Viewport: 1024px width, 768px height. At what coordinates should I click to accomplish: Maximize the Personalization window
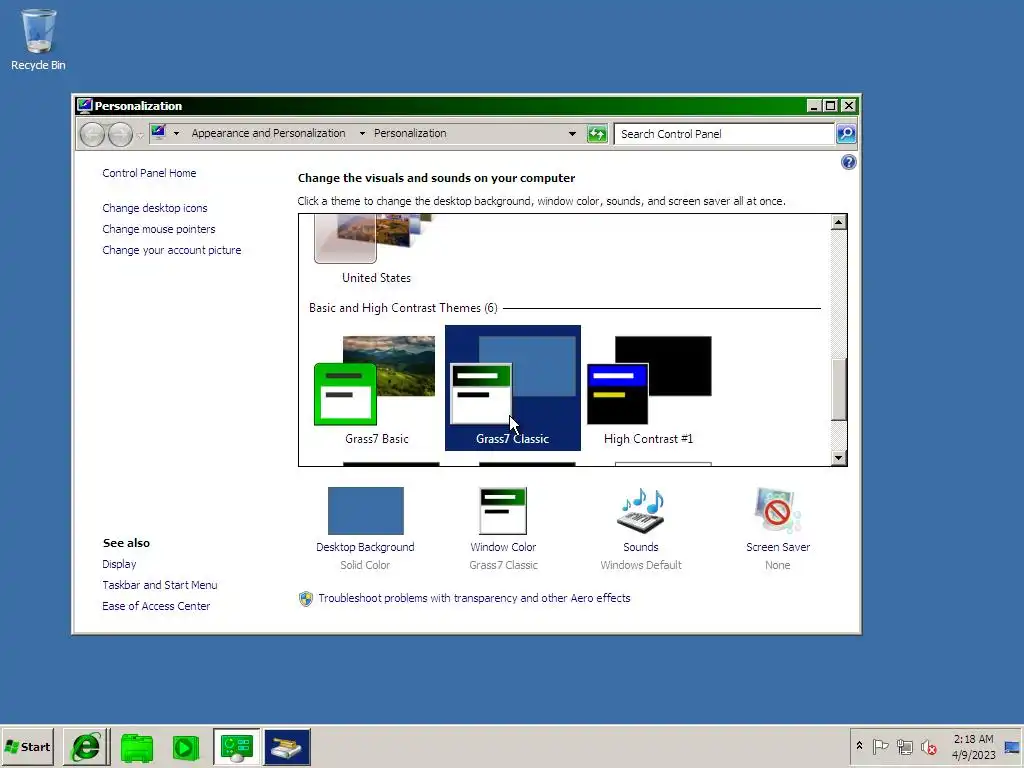coord(831,106)
